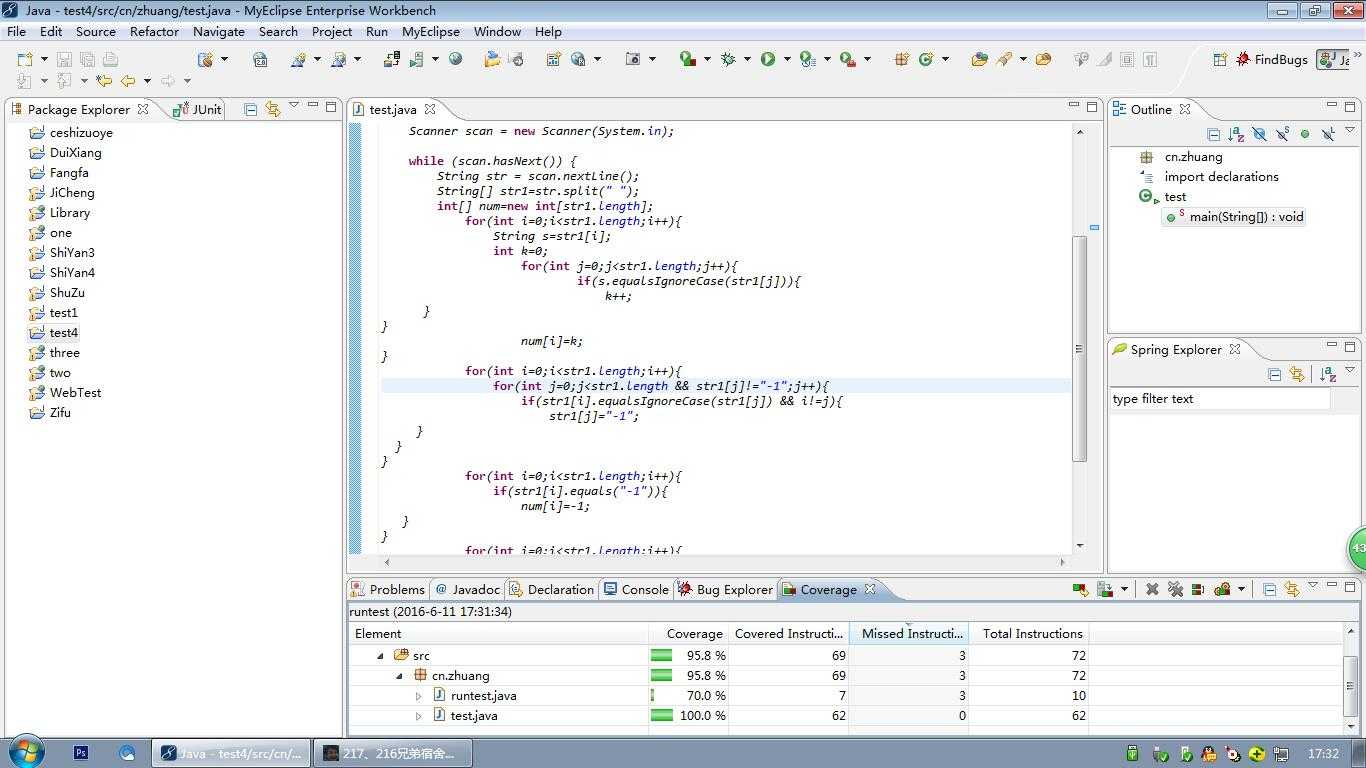
Task: Open dropdown next to New toolbar icon
Action: pos(44,59)
